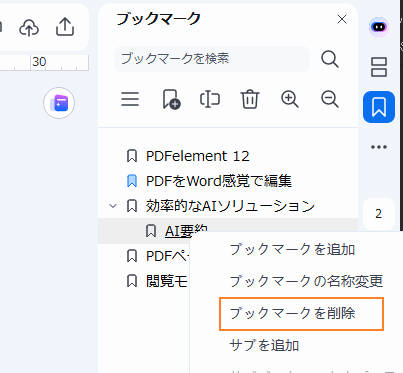Open the page thumbnails panel icon

point(379,67)
